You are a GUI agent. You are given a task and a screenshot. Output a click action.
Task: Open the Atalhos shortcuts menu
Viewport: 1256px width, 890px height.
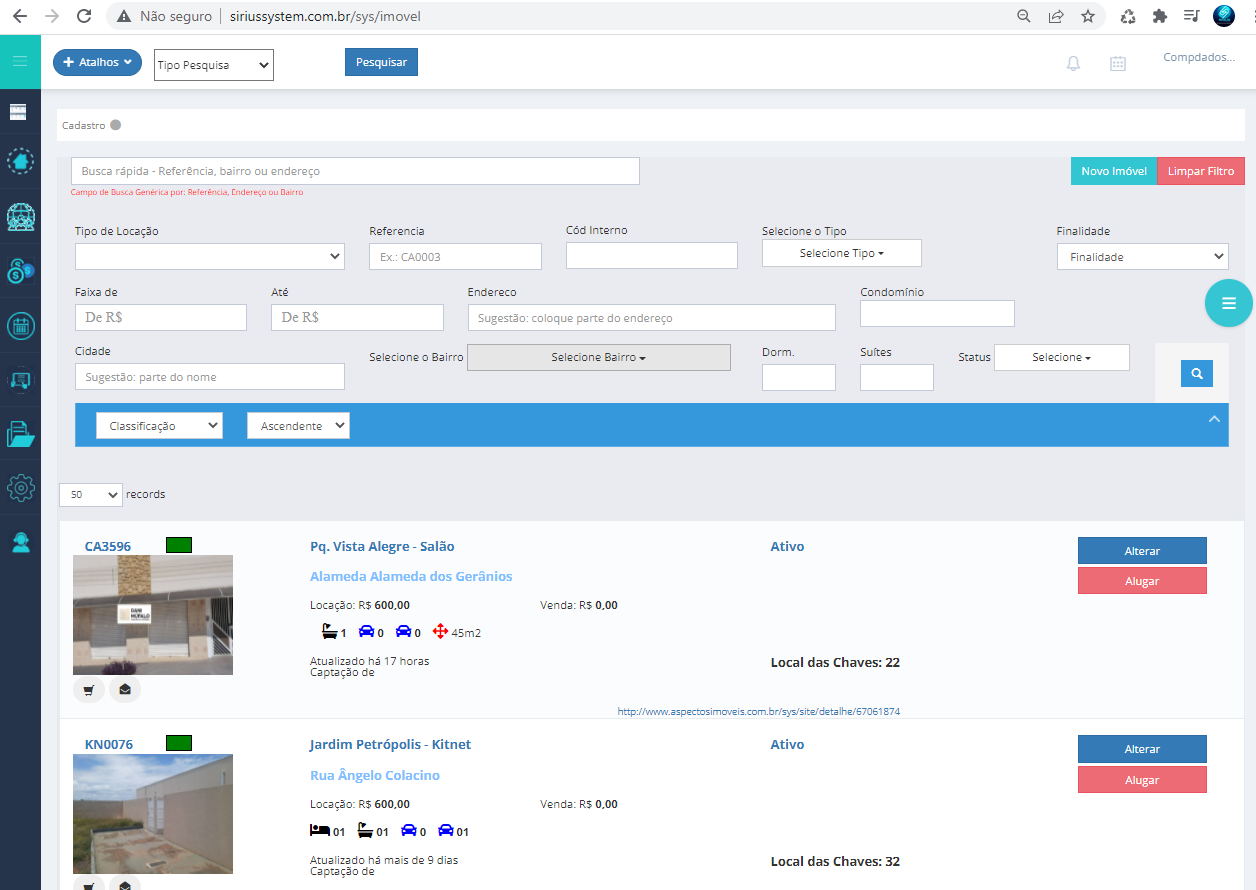(97, 62)
